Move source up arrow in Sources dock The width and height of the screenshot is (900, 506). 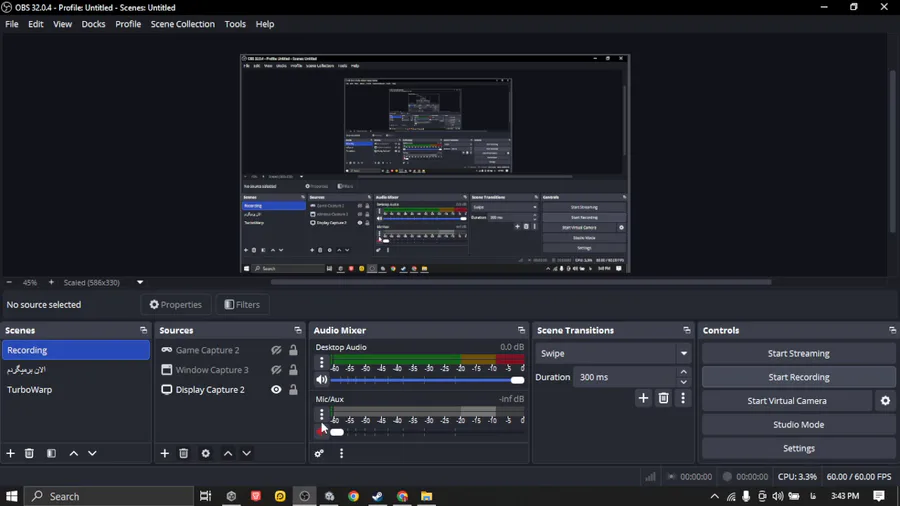click(228, 453)
